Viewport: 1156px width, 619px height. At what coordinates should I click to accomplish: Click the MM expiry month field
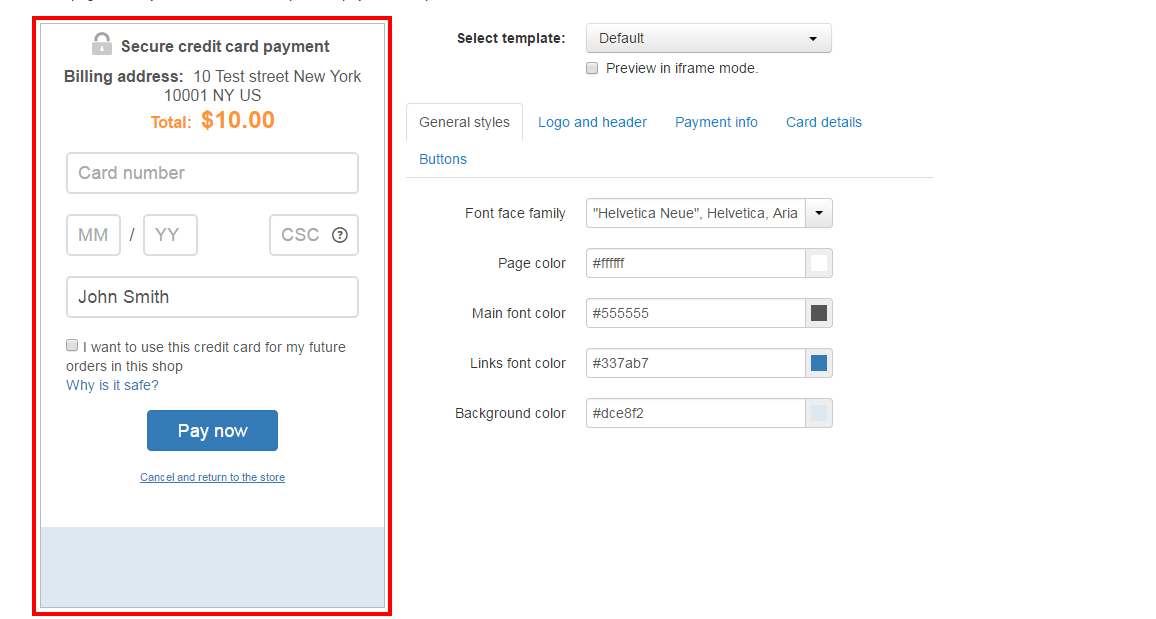94,235
